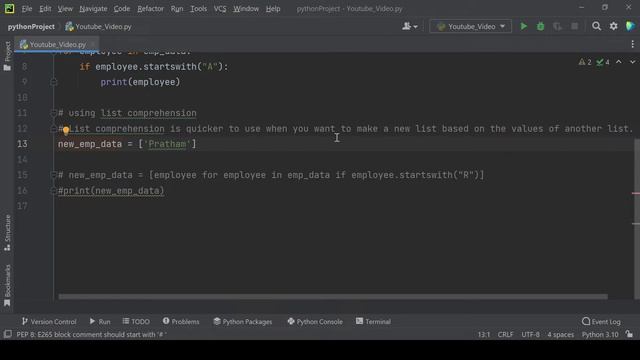Toggle the tool window bars icon in status bar
Image resolution: width=640 pixels, height=360 pixels.
pyautogui.click(x=7, y=334)
